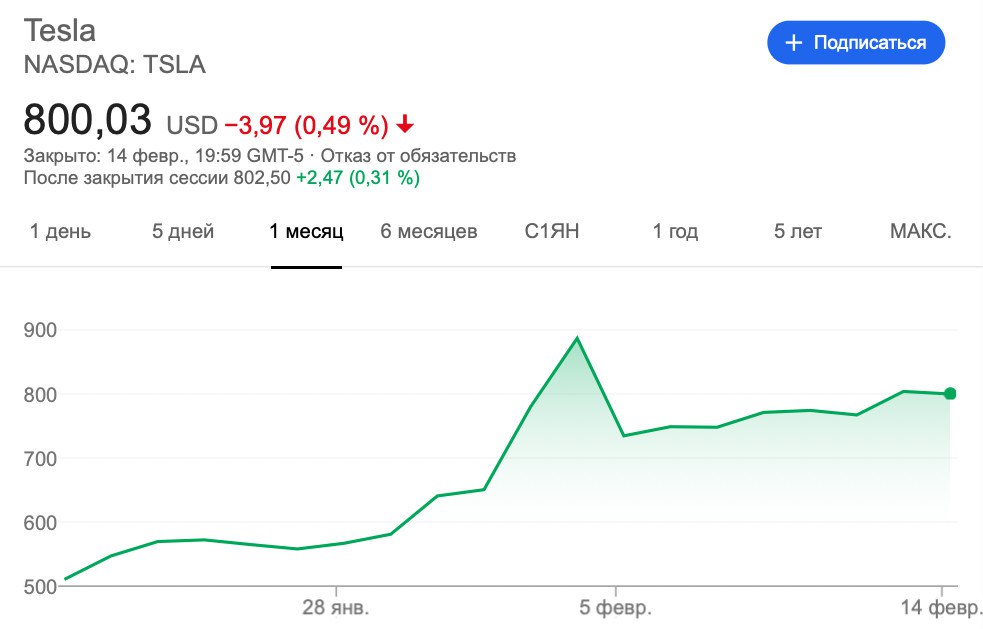
Task: Open the 5 лет range tab
Action: 798,232
